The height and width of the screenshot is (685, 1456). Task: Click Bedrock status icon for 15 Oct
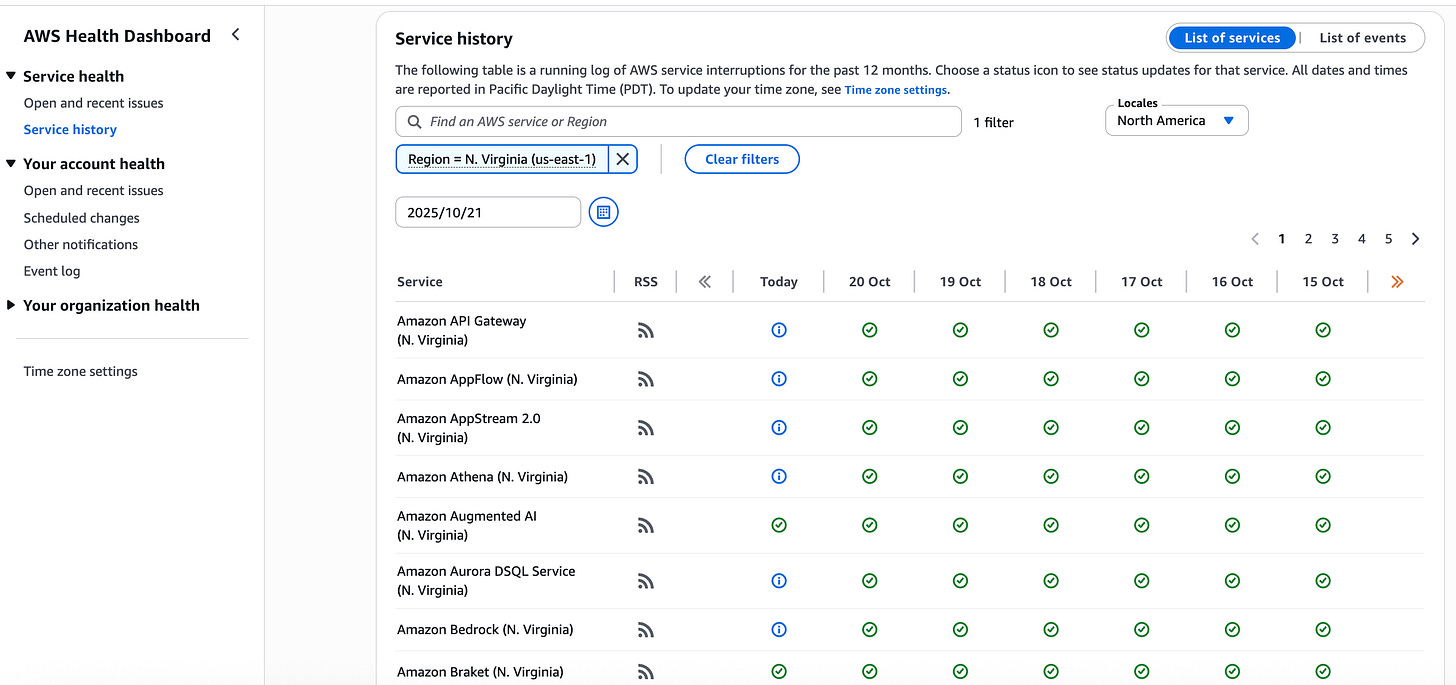pyautogui.click(x=1323, y=630)
